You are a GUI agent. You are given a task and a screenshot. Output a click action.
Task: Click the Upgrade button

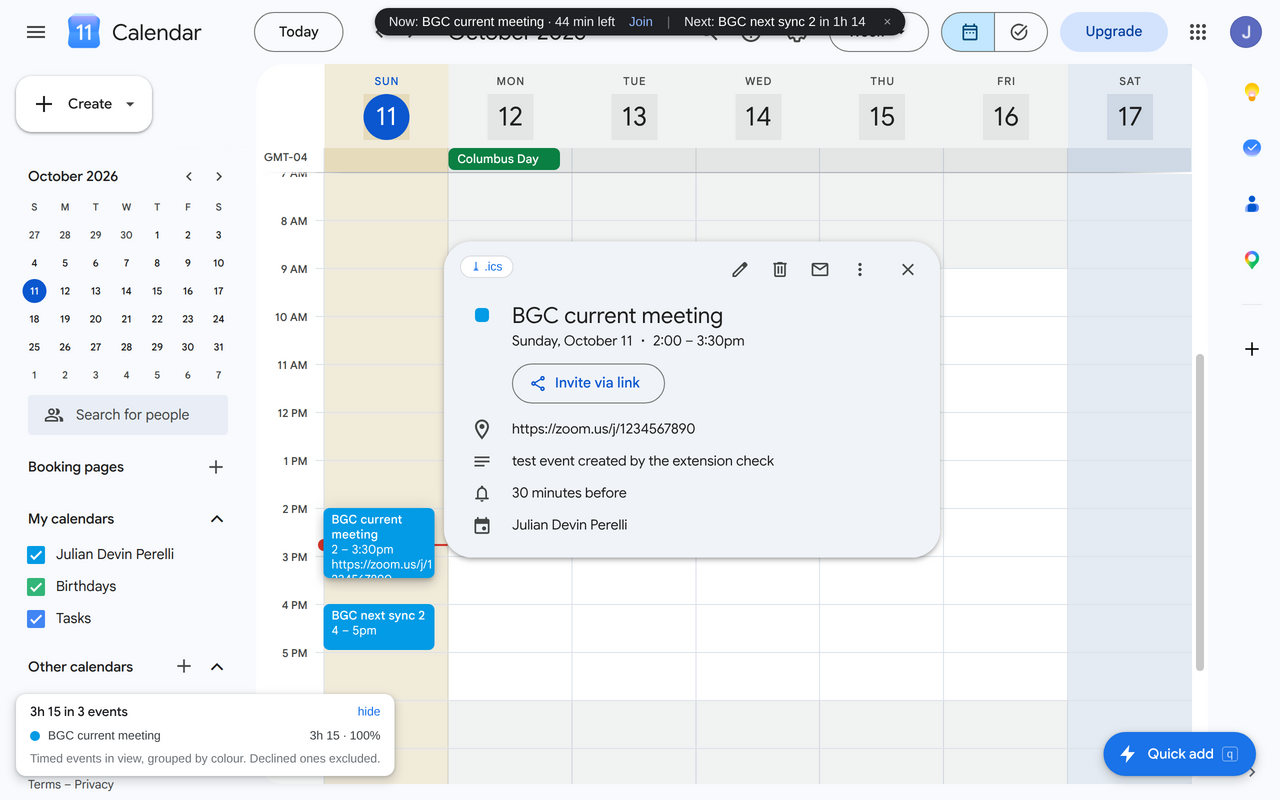[x=1114, y=32]
